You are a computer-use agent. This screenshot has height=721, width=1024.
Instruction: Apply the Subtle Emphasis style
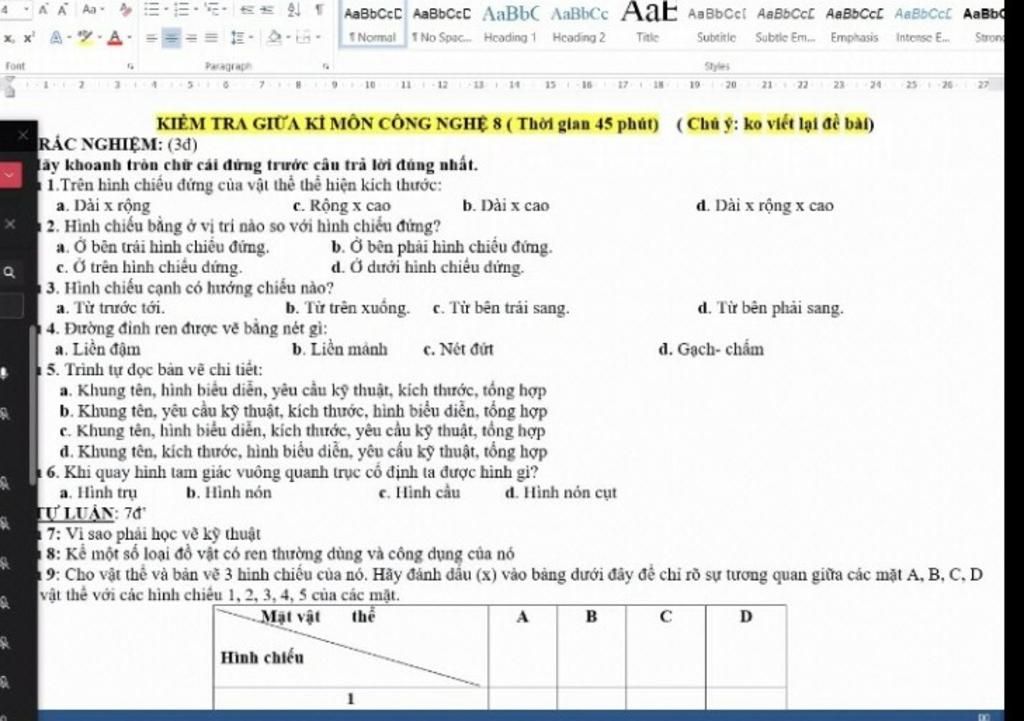point(786,24)
